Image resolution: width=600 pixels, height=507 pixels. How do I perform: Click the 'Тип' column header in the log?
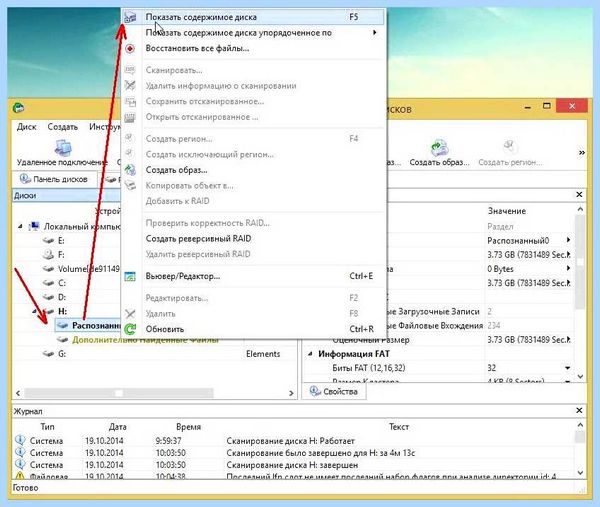pos(47,427)
